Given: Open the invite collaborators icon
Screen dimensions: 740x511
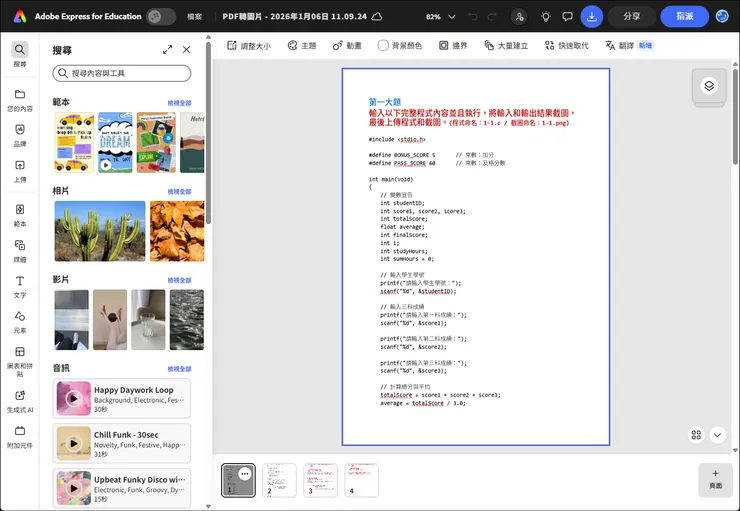Looking at the screenshot, I should click(x=519, y=17).
